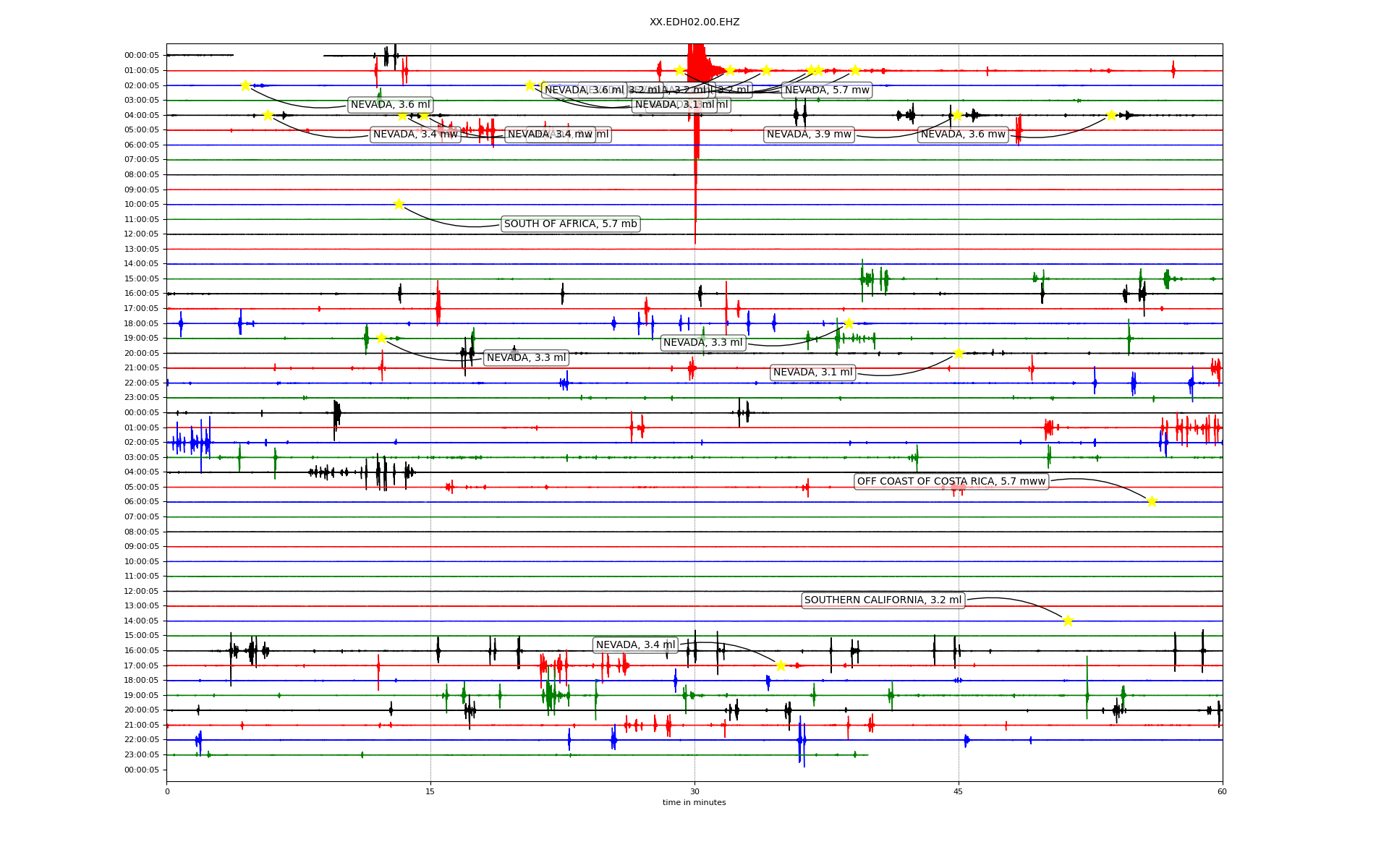
Task: Click the bottom-most 00:00:05 time label
Action: [142, 770]
